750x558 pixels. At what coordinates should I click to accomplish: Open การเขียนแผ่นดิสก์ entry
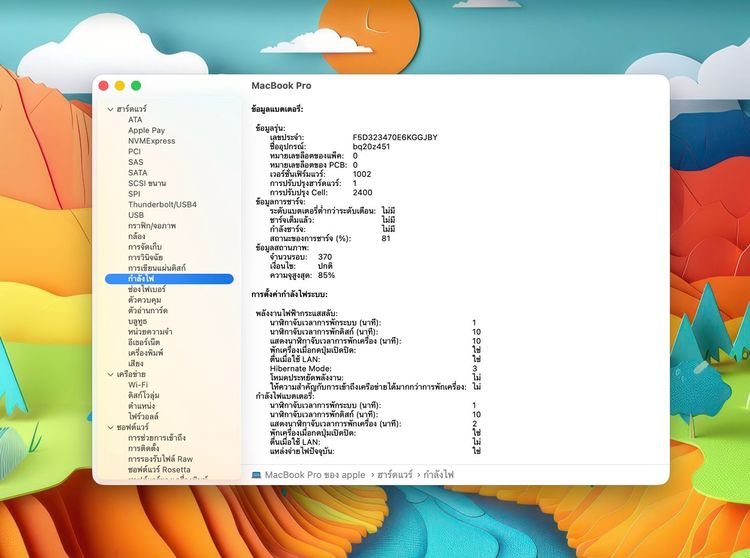157,268
